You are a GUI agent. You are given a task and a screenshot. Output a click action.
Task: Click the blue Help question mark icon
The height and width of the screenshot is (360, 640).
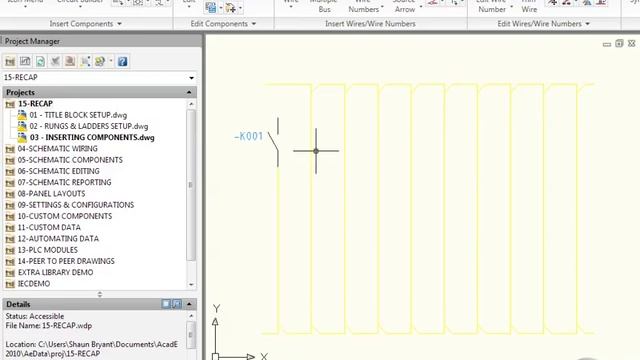tap(122, 62)
